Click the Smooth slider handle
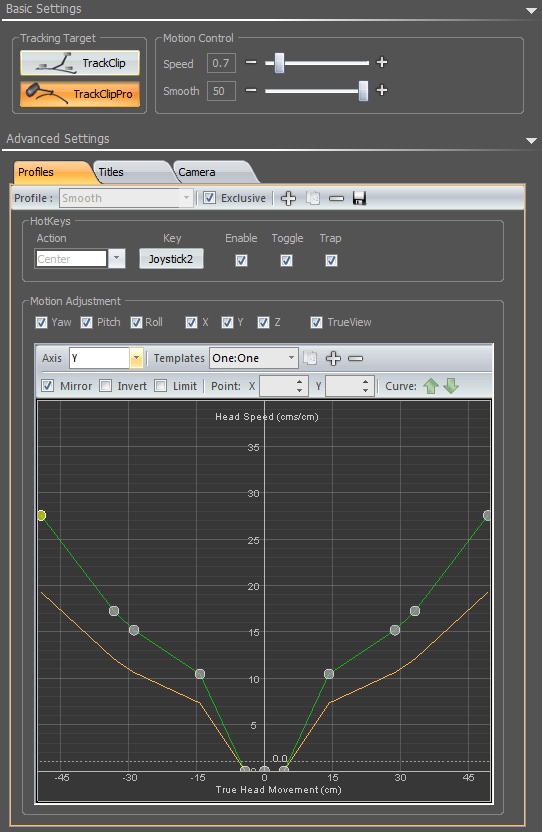Image resolution: width=542 pixels, height=832 pixels. (363, 91)
